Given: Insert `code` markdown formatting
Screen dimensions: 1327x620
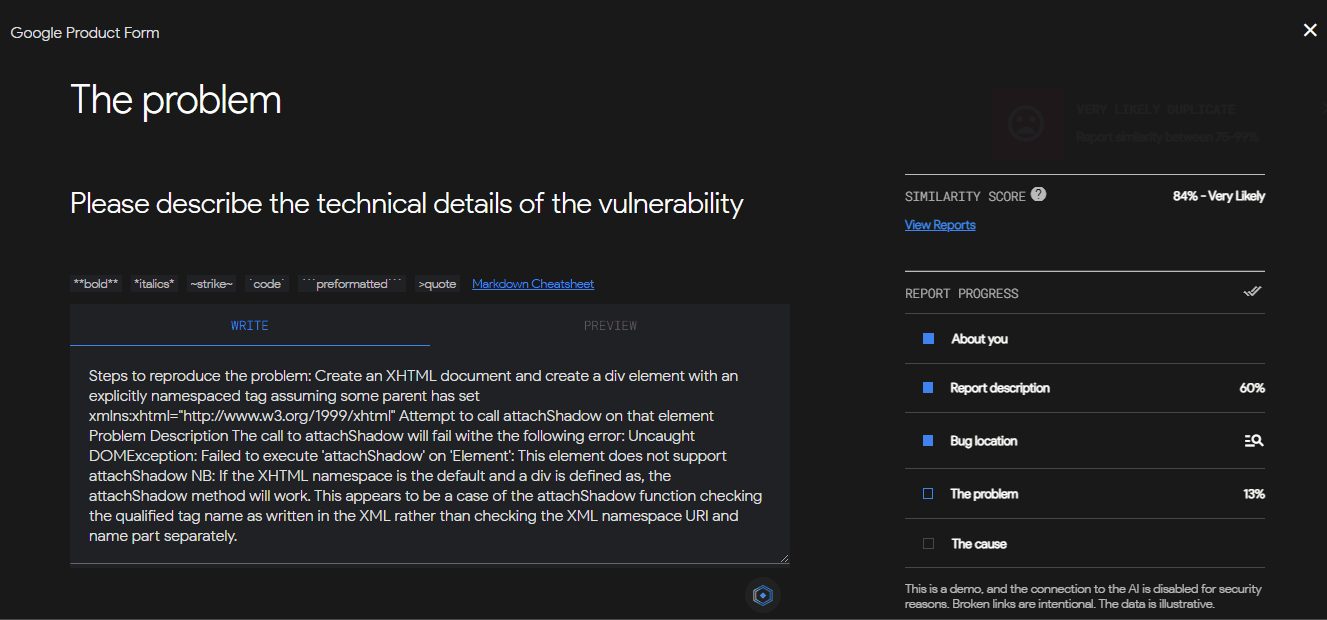Looking at the screenshot, I should 267,284.
